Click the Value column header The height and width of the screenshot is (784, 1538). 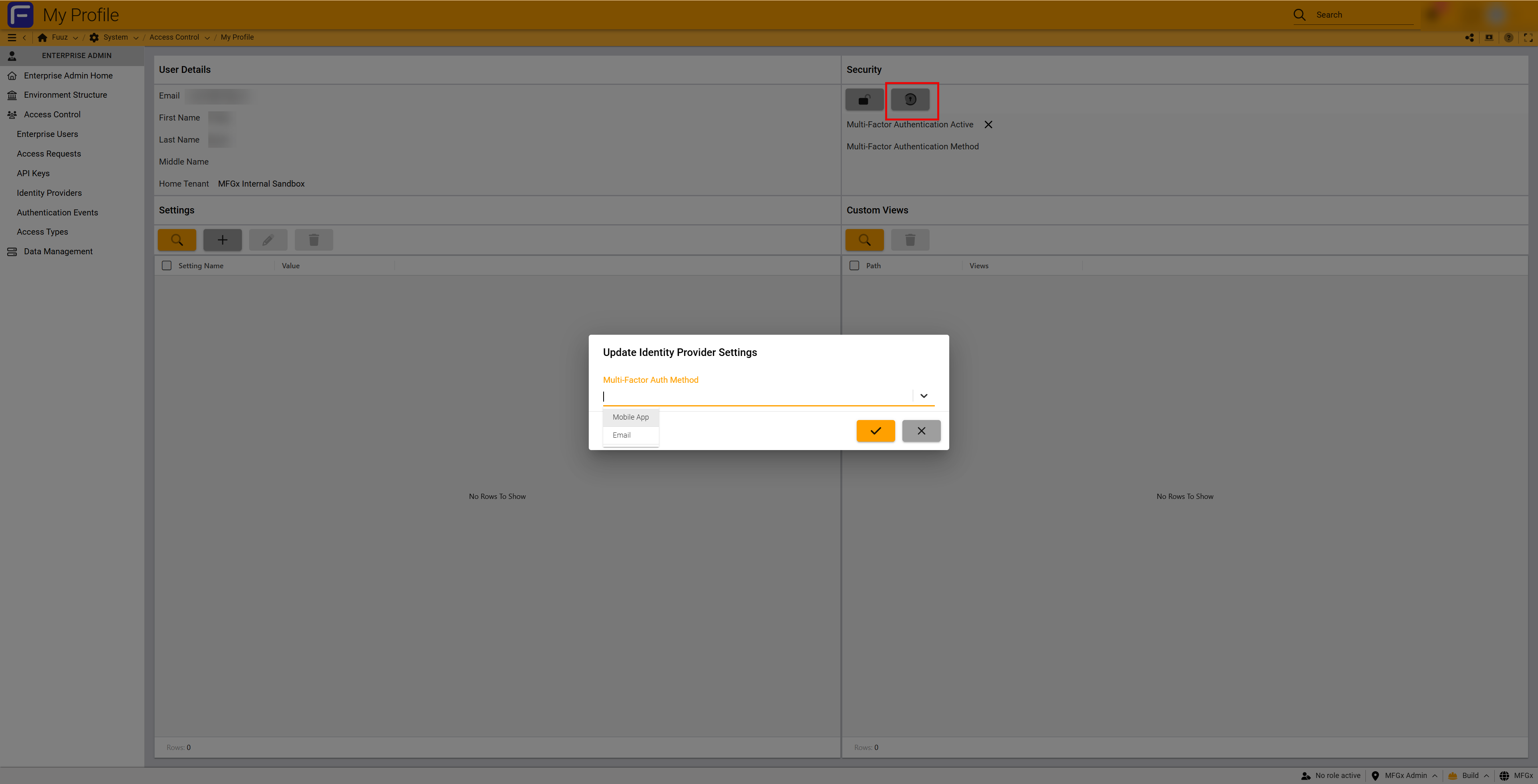pyautogui.click(x=291, y=266)
